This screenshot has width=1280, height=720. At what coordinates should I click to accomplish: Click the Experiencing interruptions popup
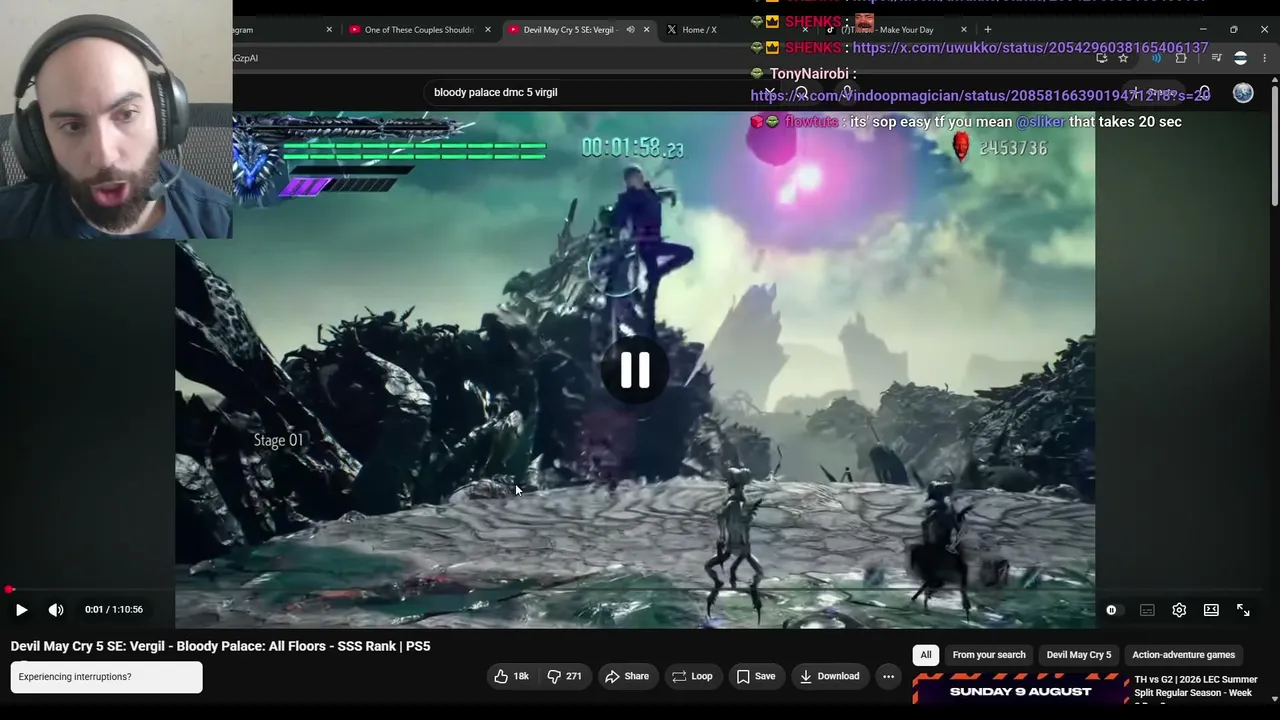(x=106, y=677)
